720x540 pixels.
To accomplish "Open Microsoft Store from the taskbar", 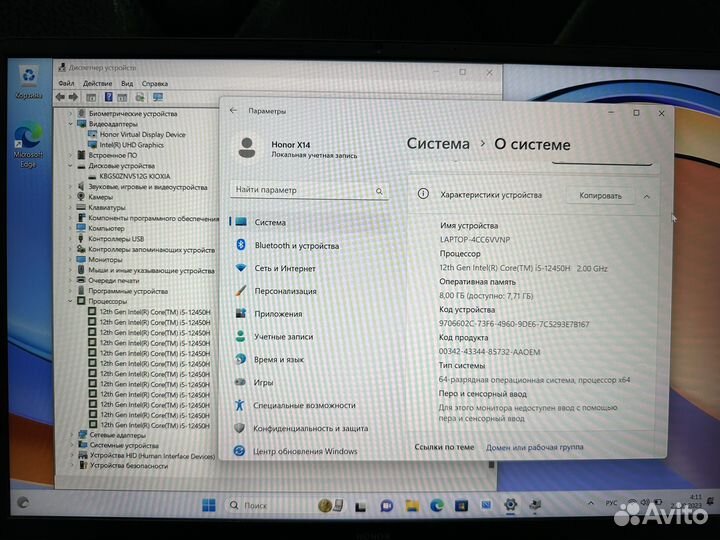I will point(461,506).
